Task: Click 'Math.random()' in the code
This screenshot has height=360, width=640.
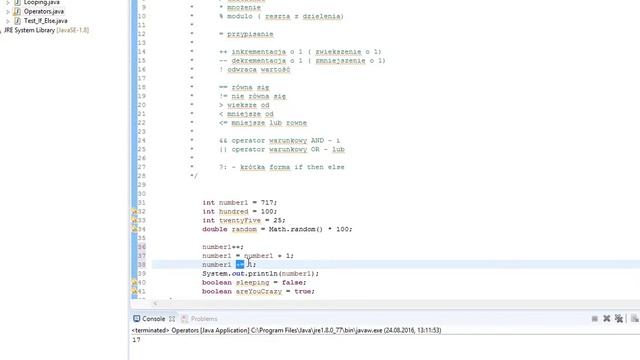Action: coord(296,229)
